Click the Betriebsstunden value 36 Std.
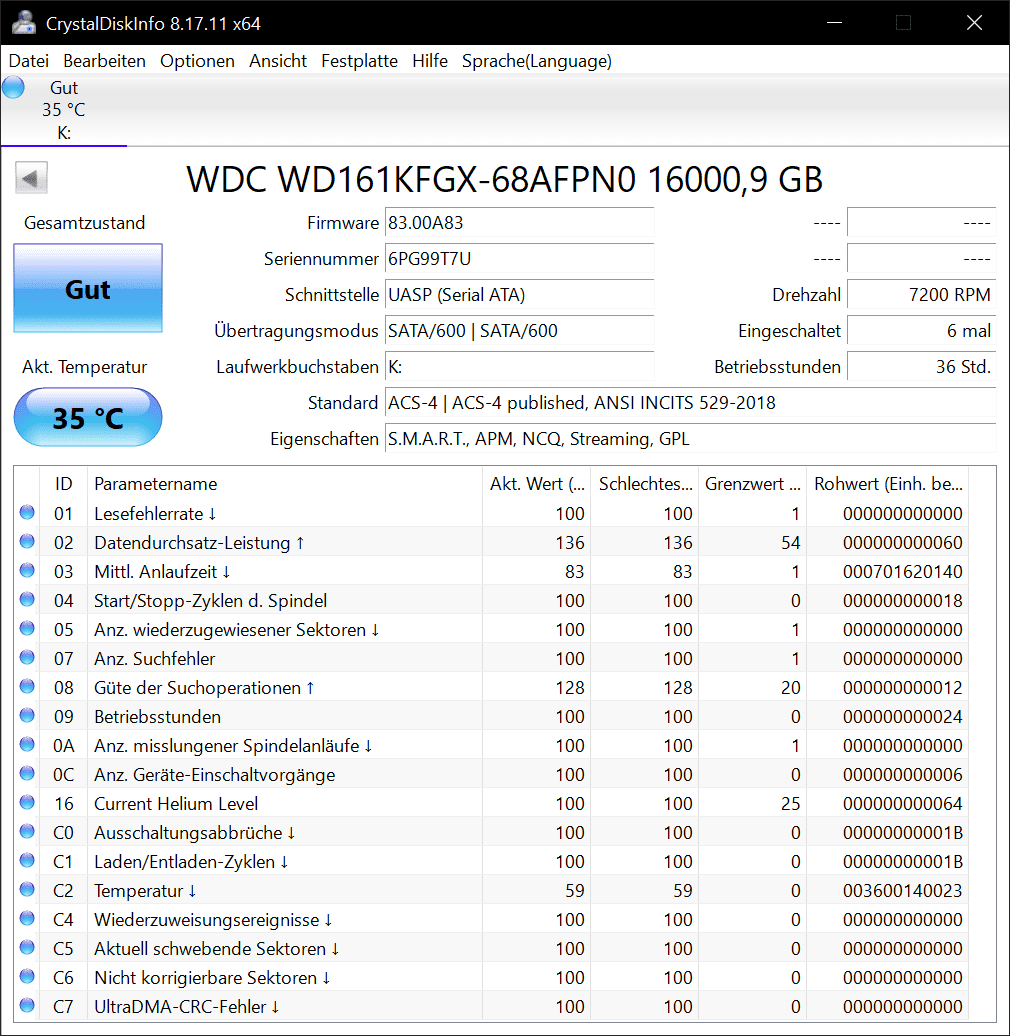Screen dimensions: 1010x1036 coord(921,367)
